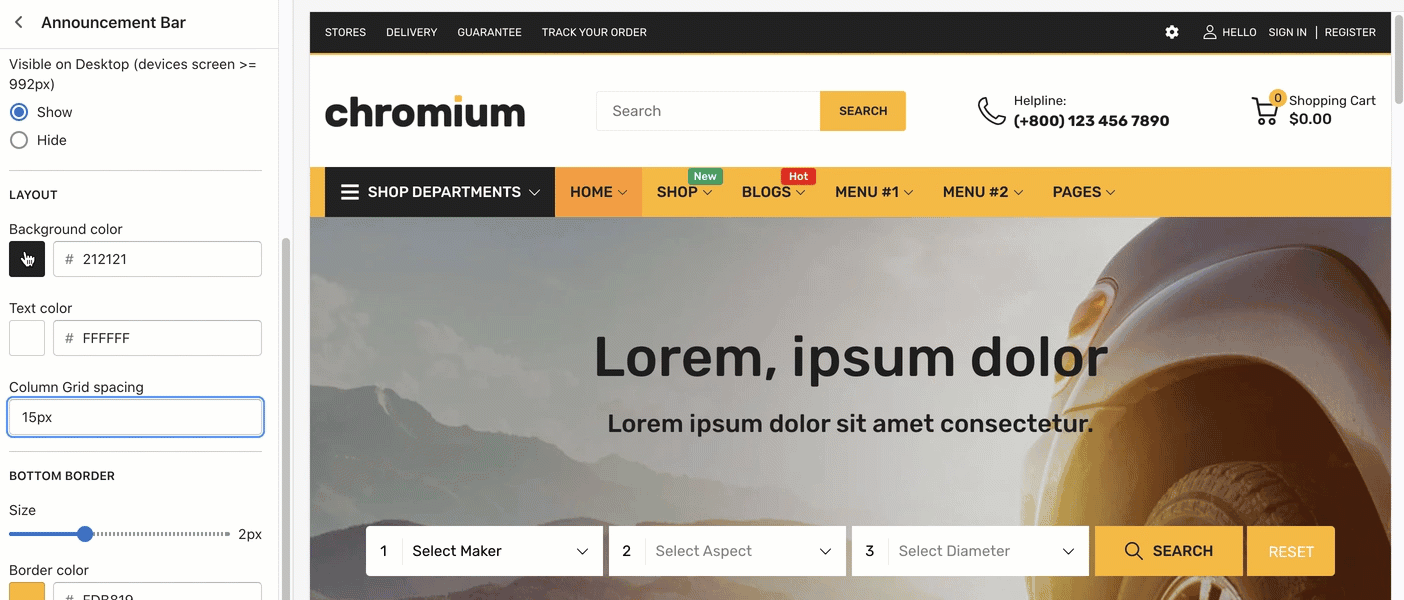Click the New badge above Shop

pyautogui.click(x=705, y=176)
